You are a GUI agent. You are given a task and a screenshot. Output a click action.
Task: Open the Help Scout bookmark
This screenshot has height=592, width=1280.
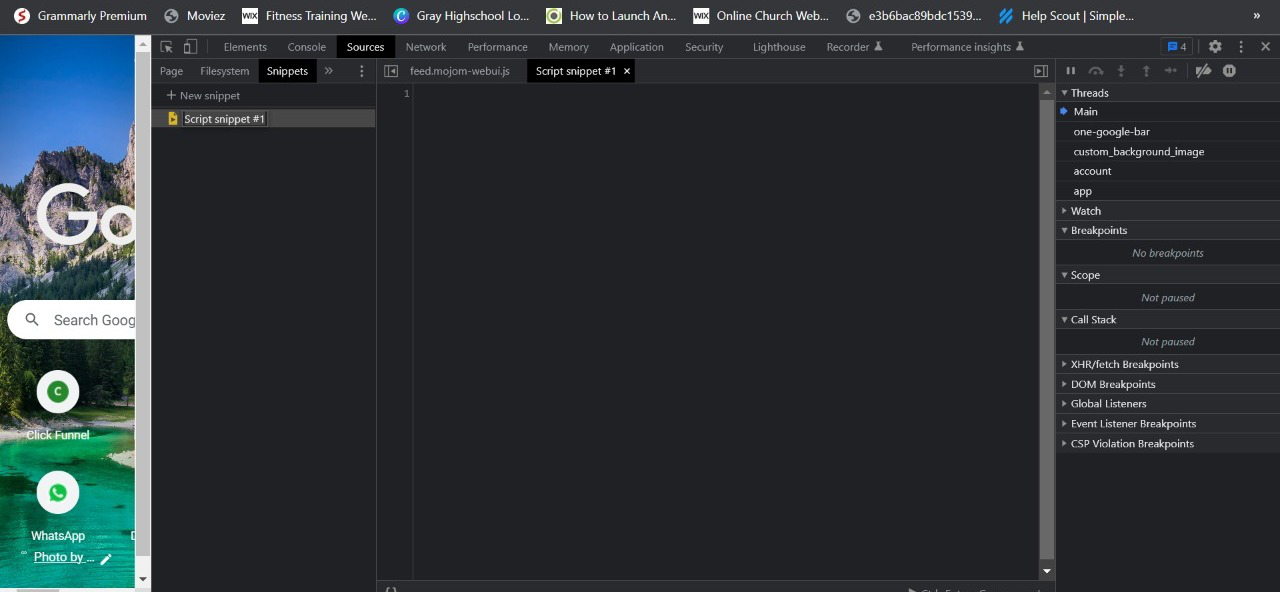[x=1066, y=16]
